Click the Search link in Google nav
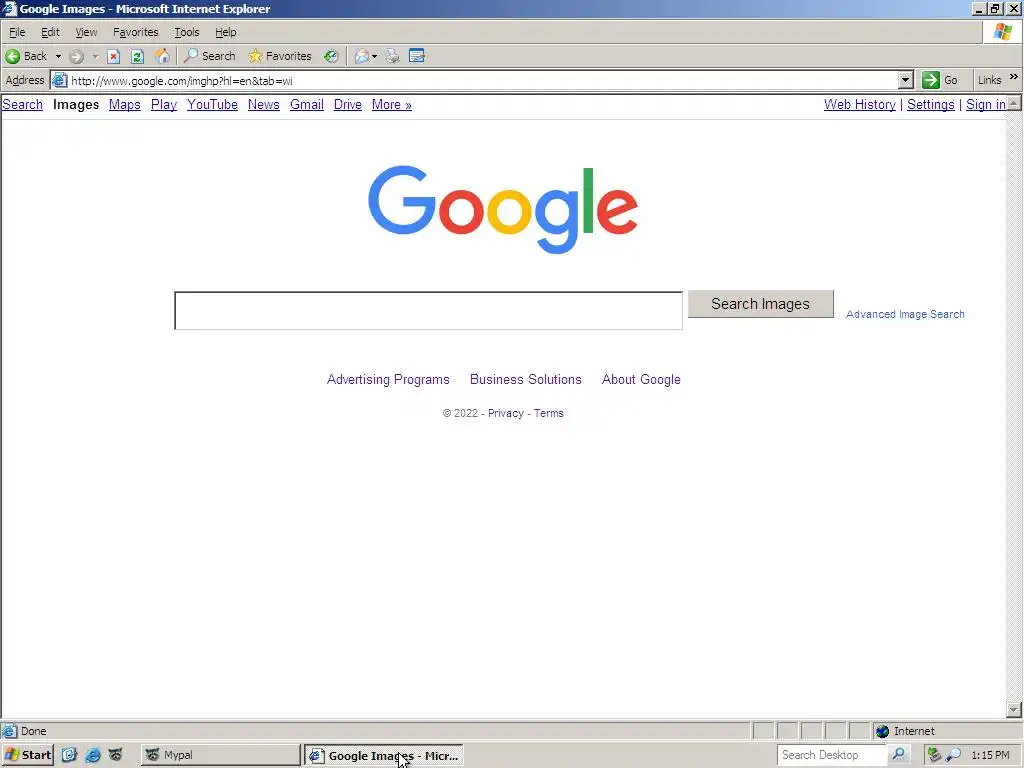Screen dimensions: 1024x768 [22, 104]
